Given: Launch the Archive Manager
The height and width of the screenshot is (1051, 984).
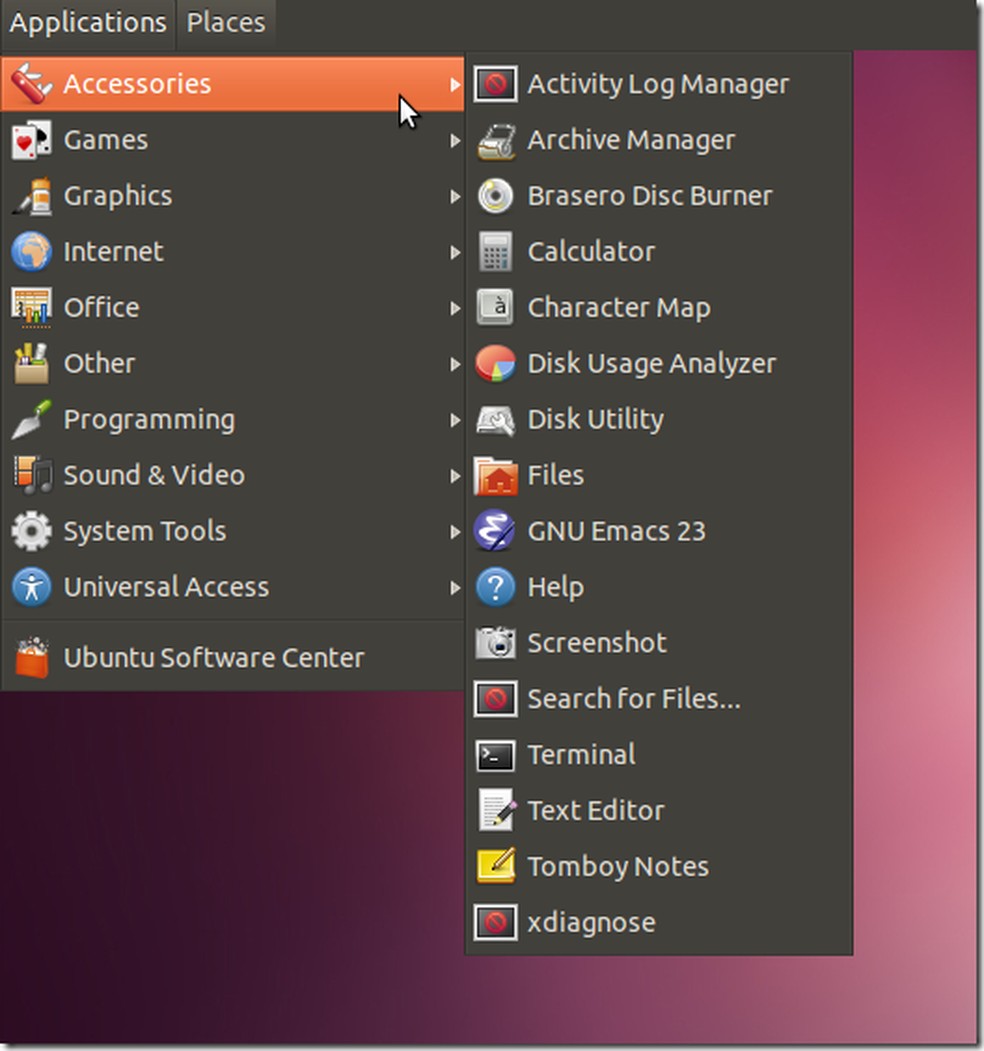Looking at the screenshot, I should (631, 140).
